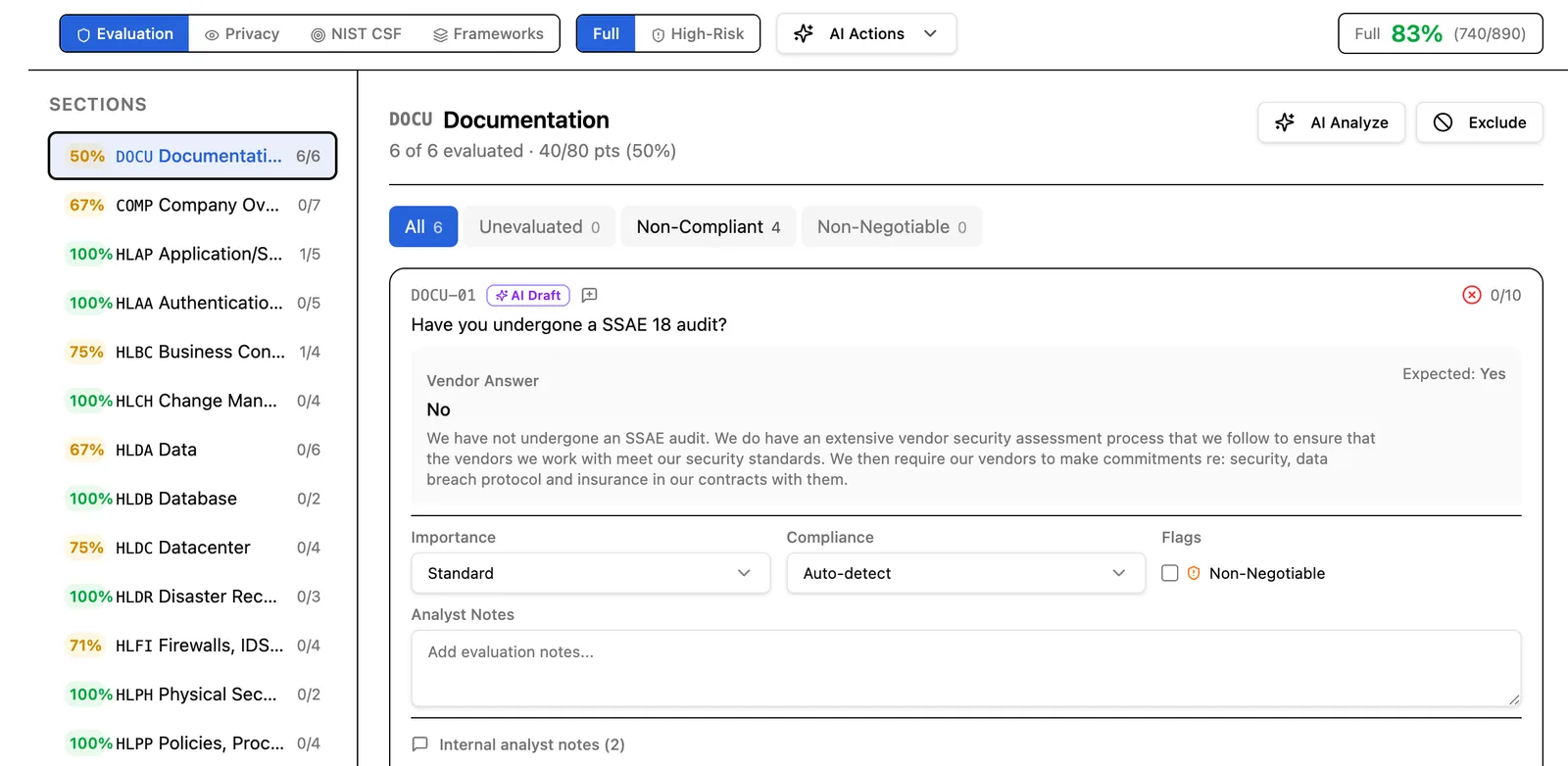
Task: Select the Non-Compliant 4 filter tab
Action: pyautogui.click(x=708, y=226)
